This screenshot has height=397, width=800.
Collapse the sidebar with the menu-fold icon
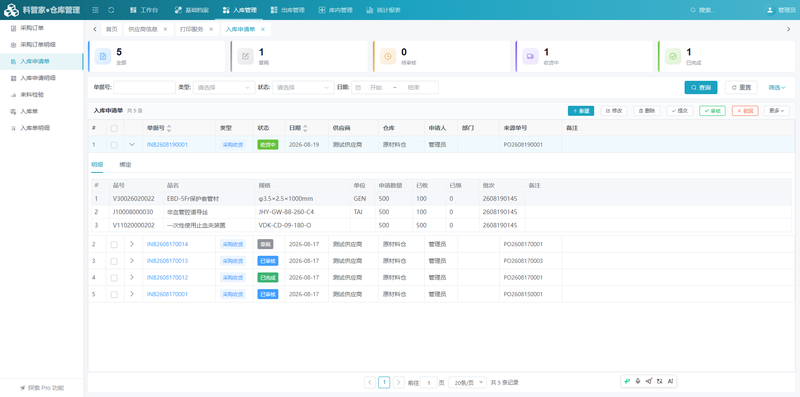[x=95, y=10]
